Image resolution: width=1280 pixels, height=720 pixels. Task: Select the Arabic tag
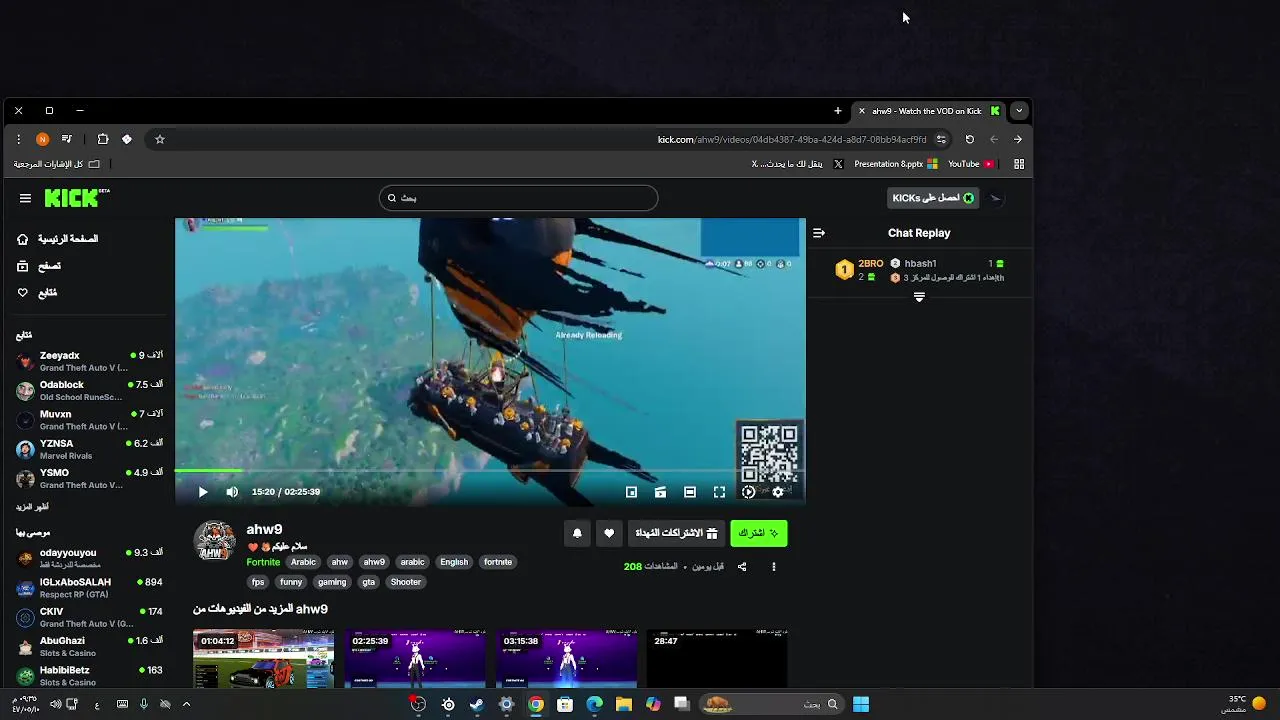pos(303,562)
